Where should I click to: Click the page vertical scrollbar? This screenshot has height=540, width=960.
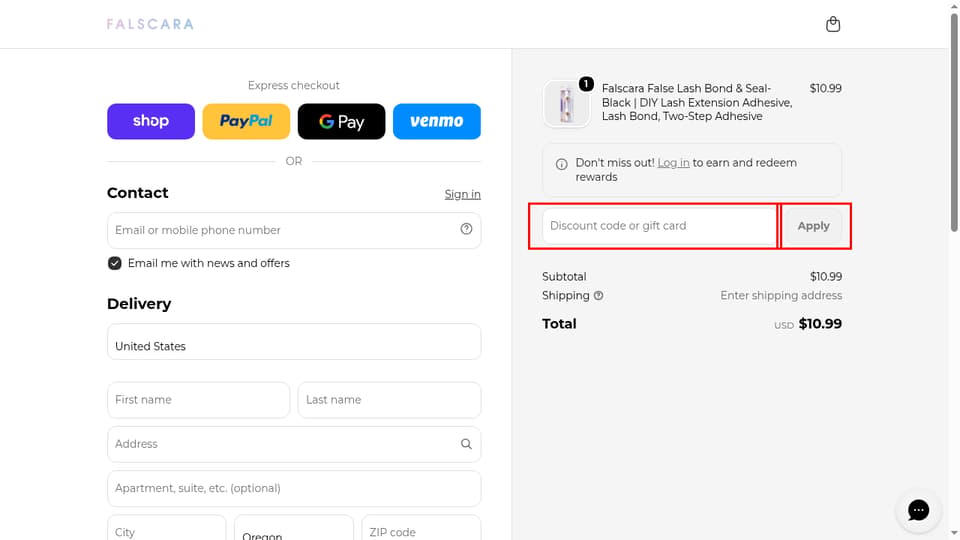pyautogui.click(x=954, y=122)
